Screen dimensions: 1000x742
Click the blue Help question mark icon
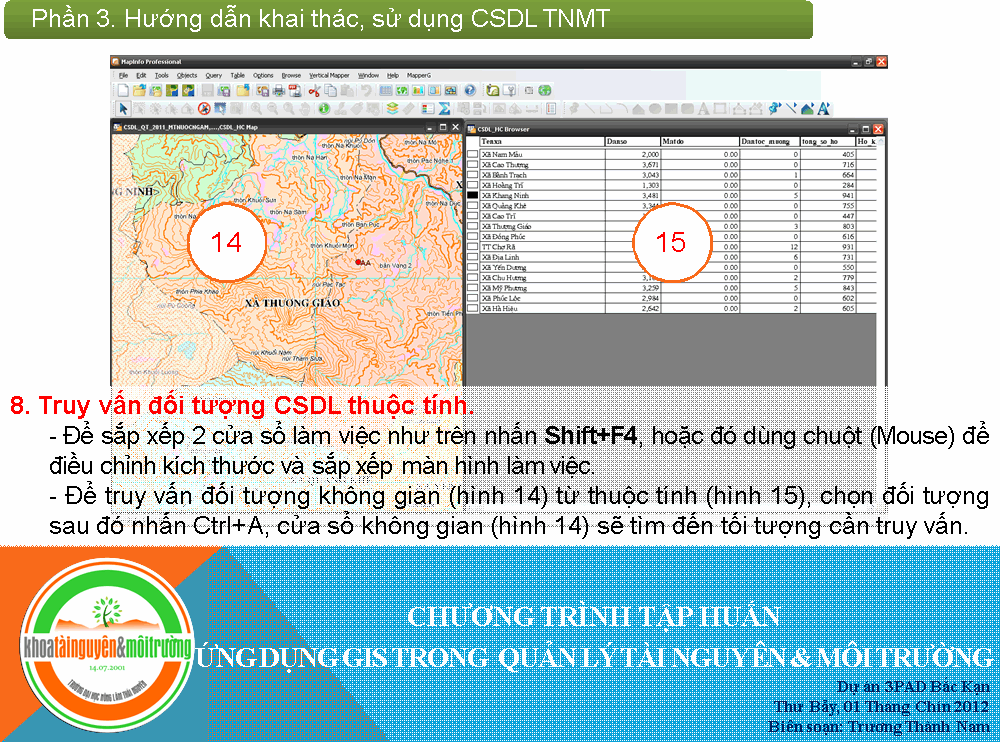pyautogui.click(x=470, y=90)
